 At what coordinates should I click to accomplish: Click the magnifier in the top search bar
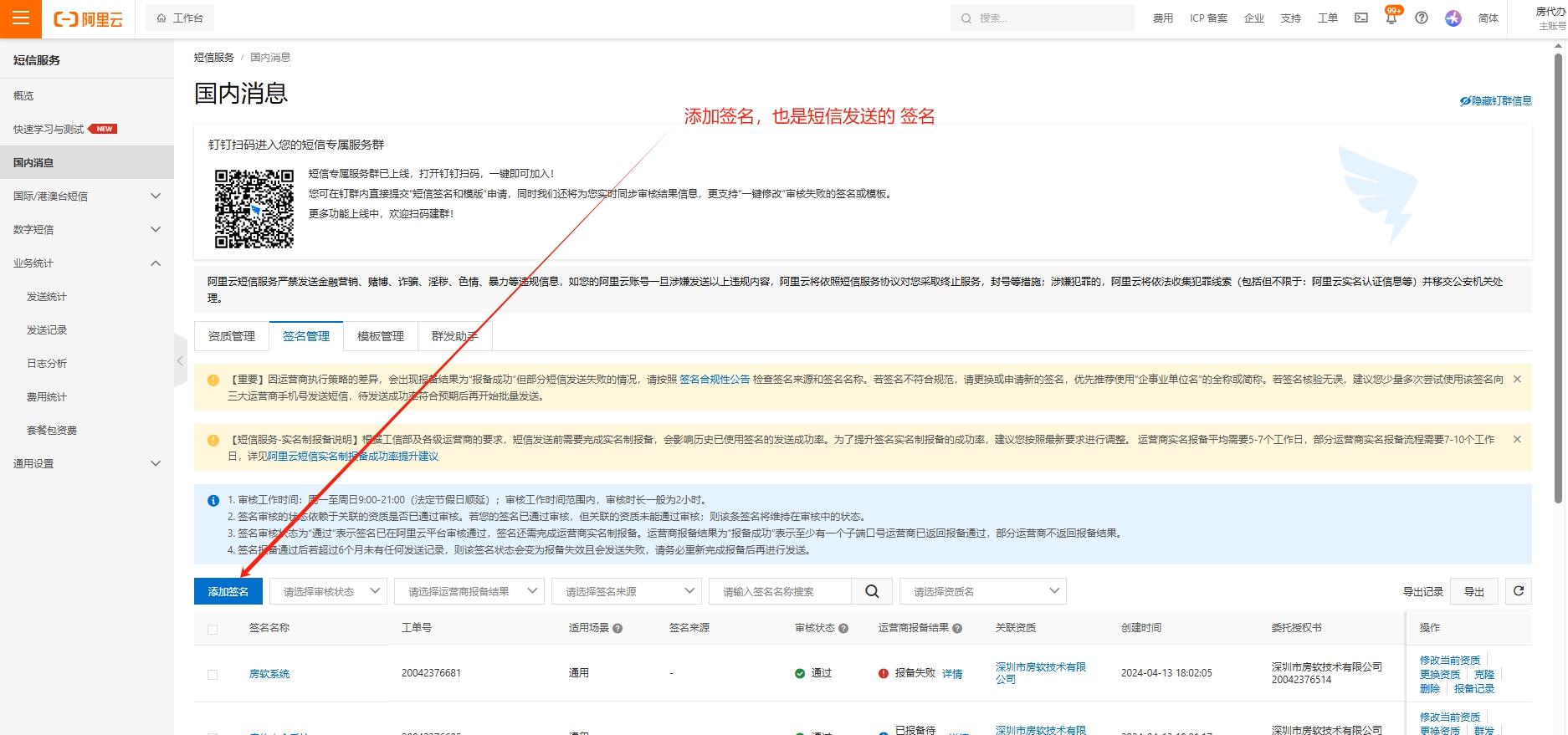point(966,18)
